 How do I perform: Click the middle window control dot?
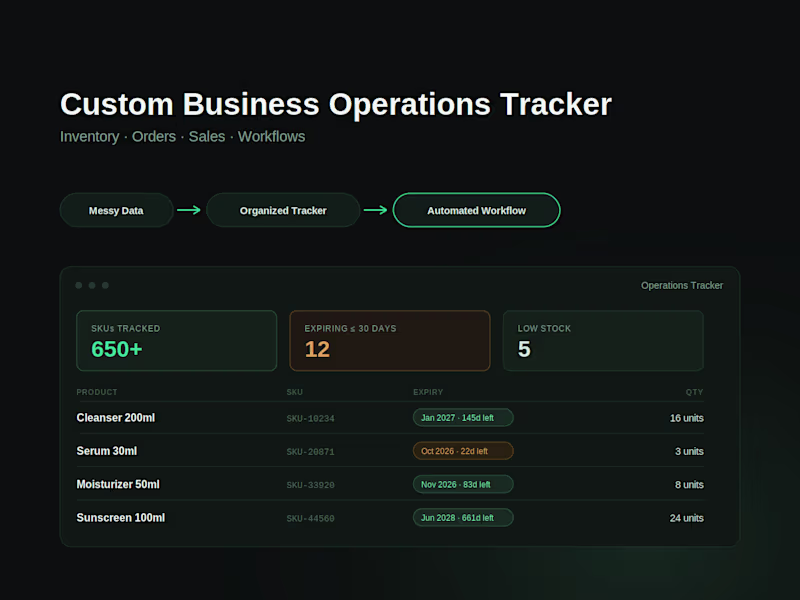(92, 285)
